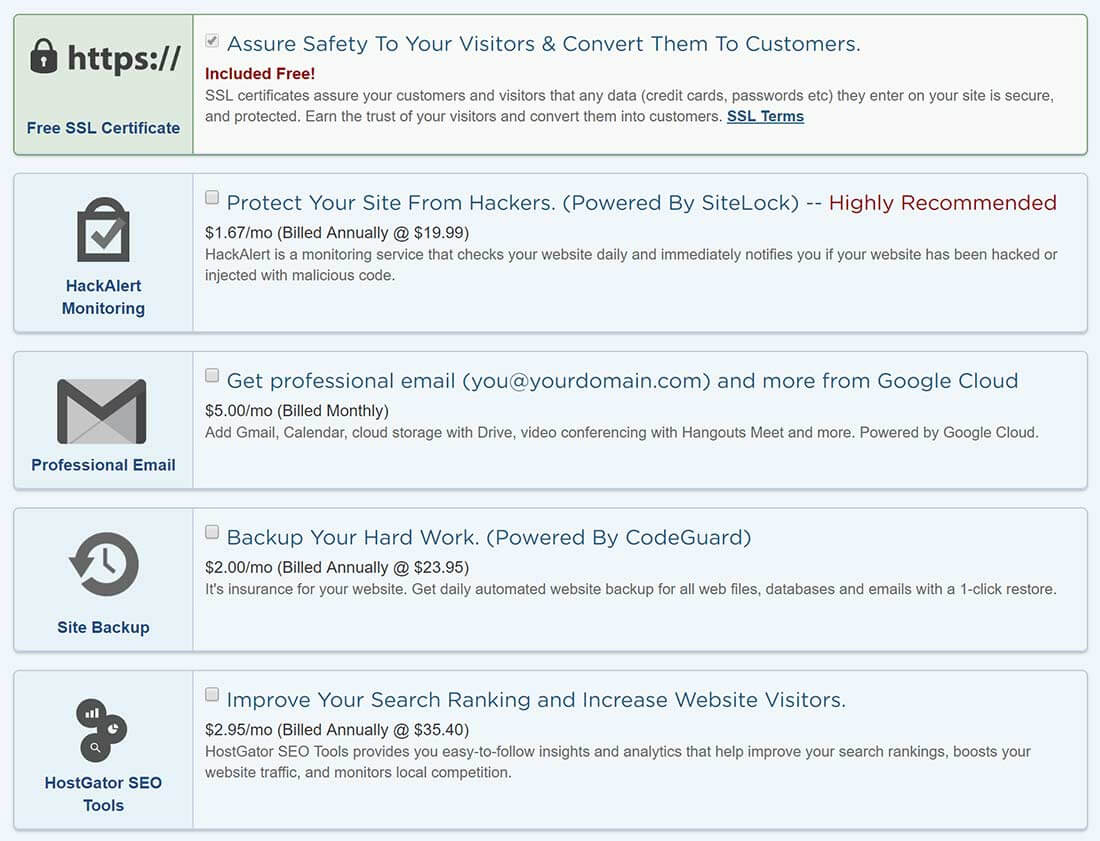Click the HostGator SEO Tools description paragraph
Screen dimensions: 1100x841
point(617,762)
